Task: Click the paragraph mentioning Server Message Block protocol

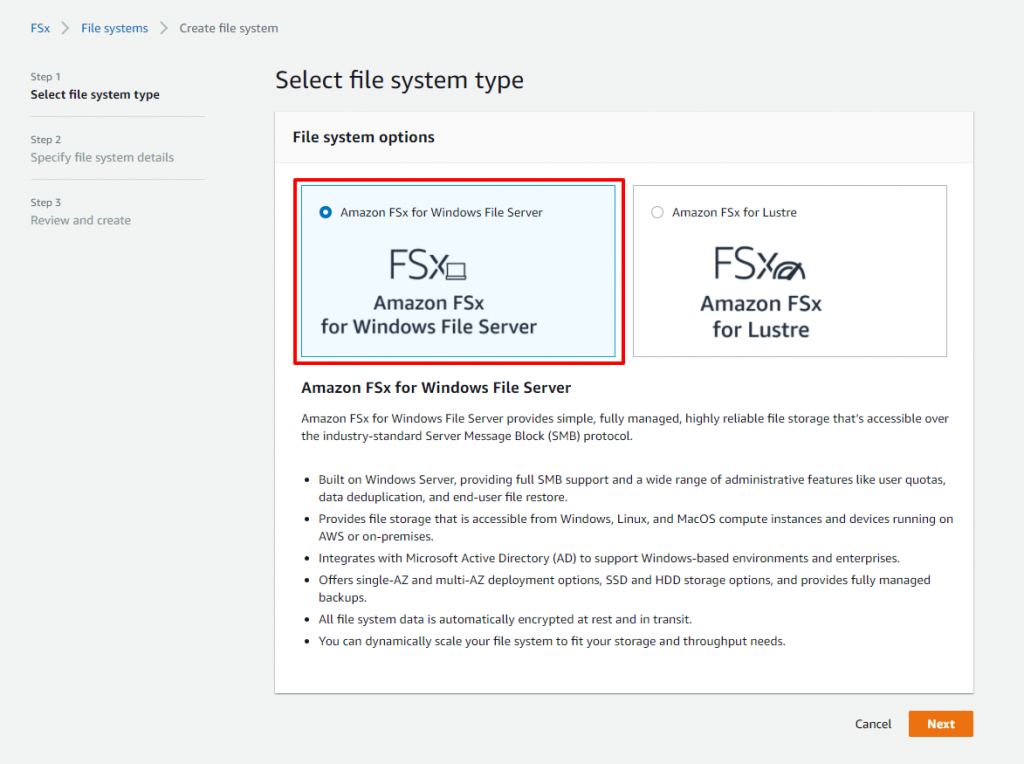Action: 624,427
